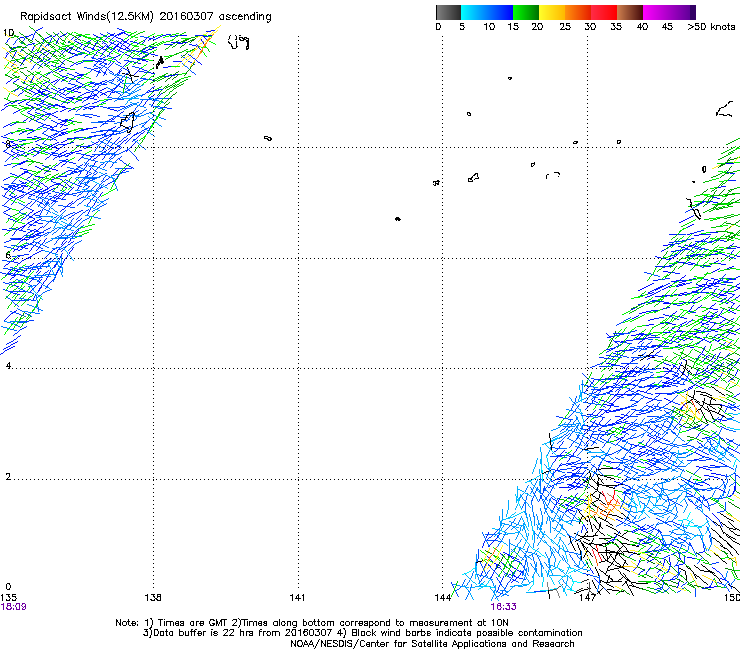Click the red 30-35 knots legend segment

coord(604,12)
